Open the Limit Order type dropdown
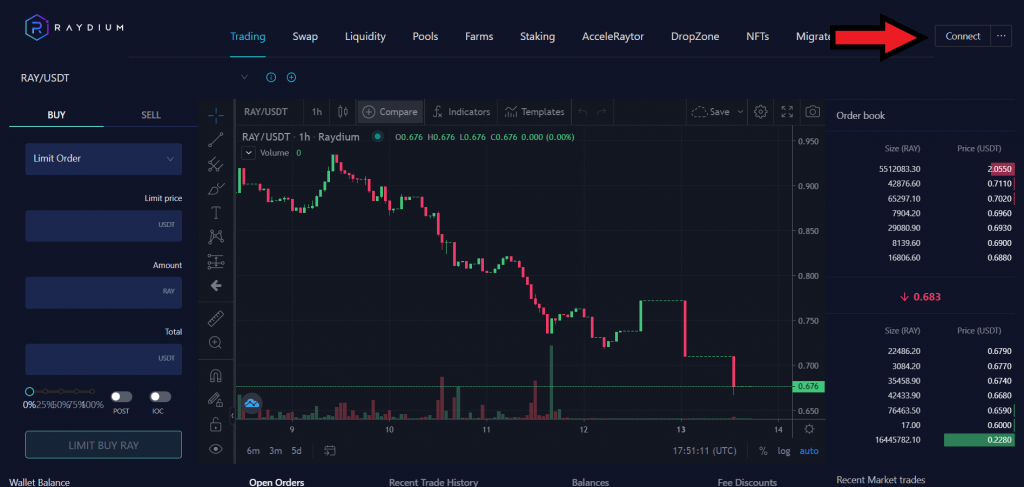This screenshot has height=487, width=1024. [104, 158]
